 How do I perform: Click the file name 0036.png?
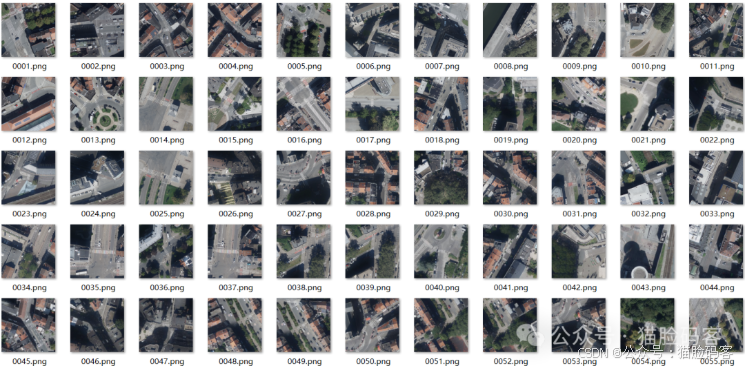(x=167, y=288)
